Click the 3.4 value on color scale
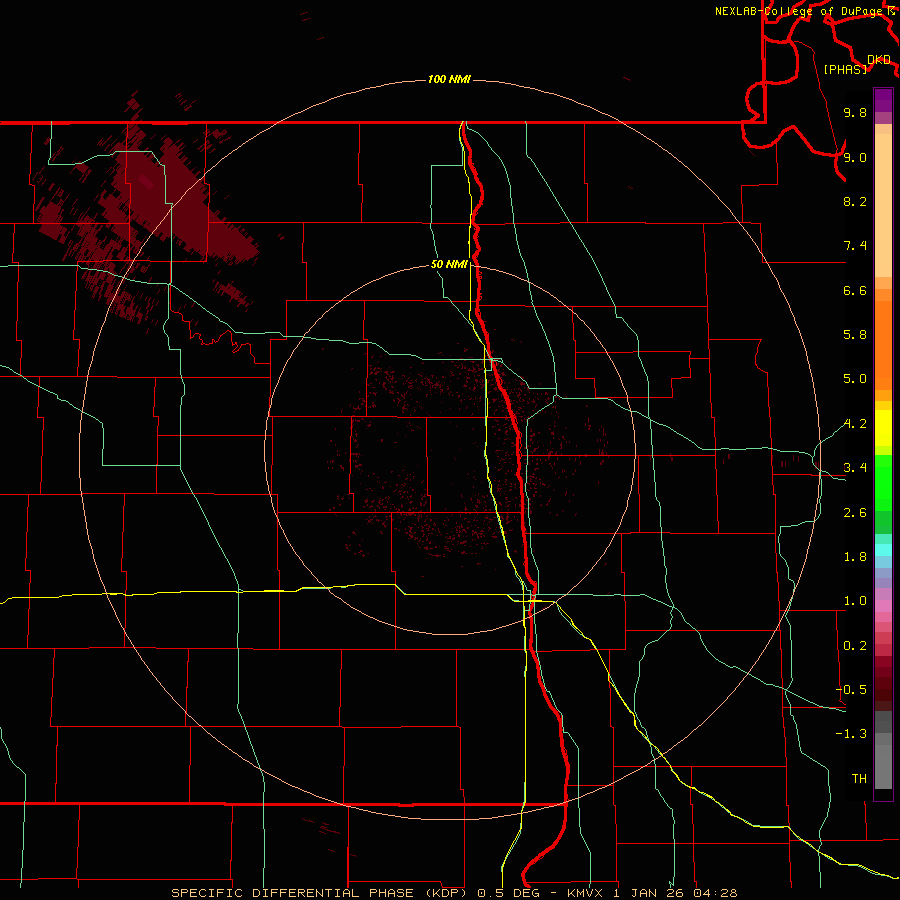Viewport: 900px width, 900px height. 855,468
